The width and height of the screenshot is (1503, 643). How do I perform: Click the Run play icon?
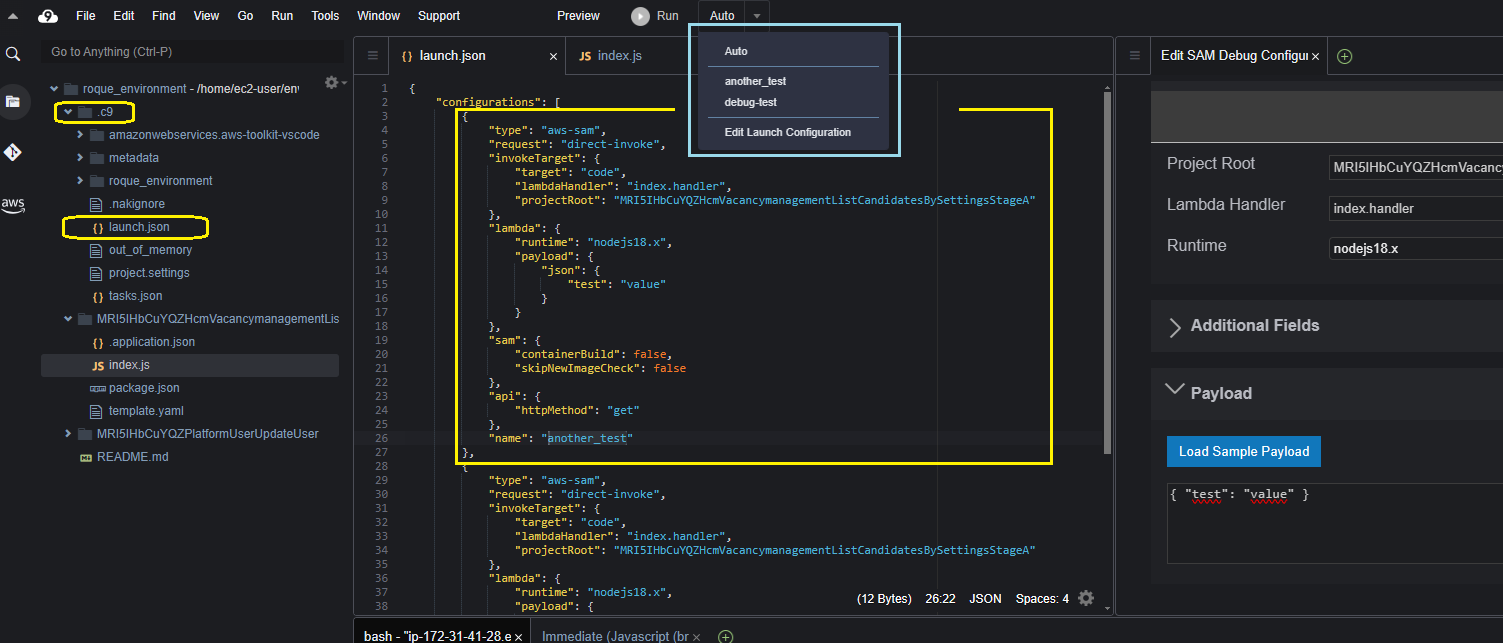coord(640,16)
